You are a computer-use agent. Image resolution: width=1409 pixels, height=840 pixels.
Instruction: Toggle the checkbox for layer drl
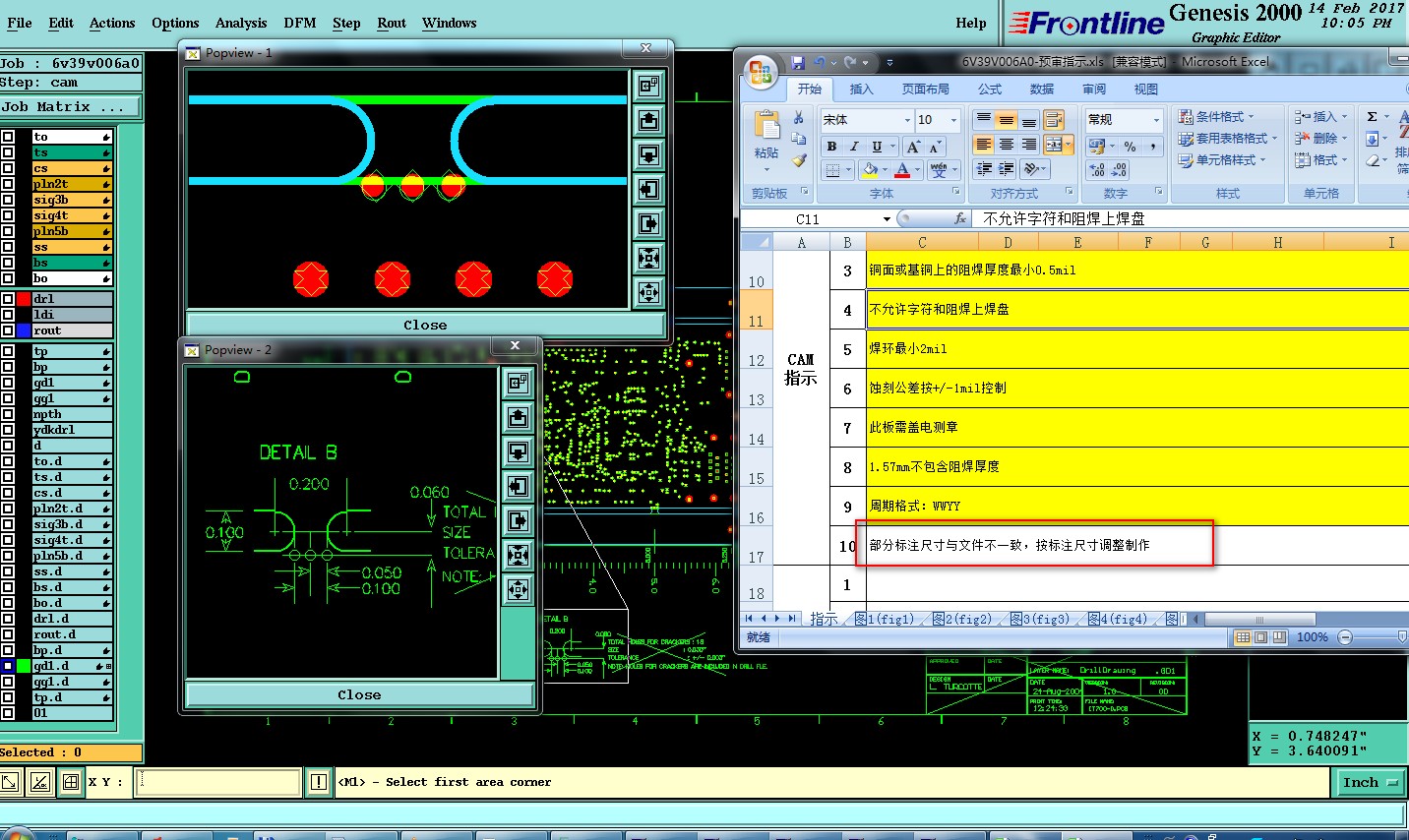pyautogui.click(x=8, y=299)
